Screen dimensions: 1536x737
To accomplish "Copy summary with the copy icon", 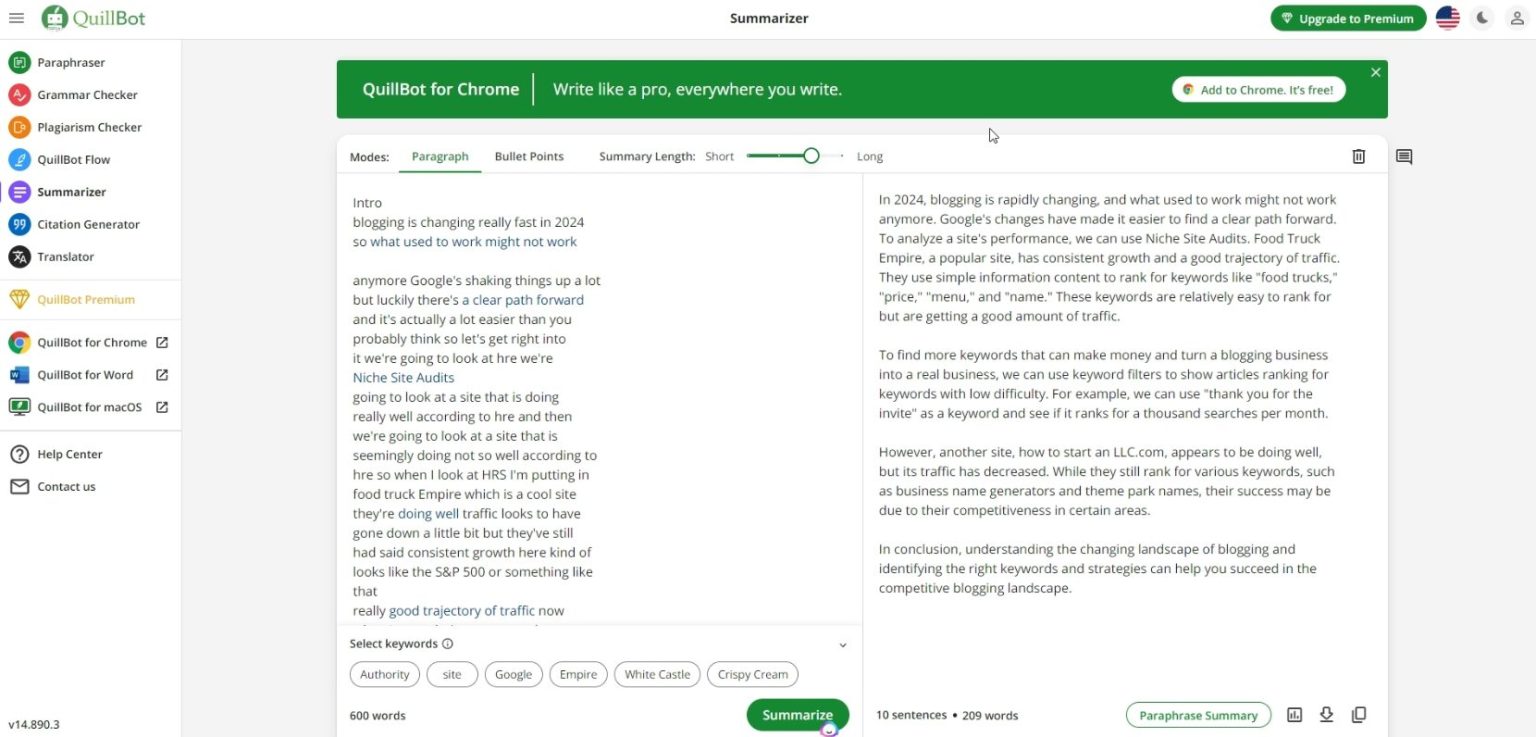I will click(1358, 715).
